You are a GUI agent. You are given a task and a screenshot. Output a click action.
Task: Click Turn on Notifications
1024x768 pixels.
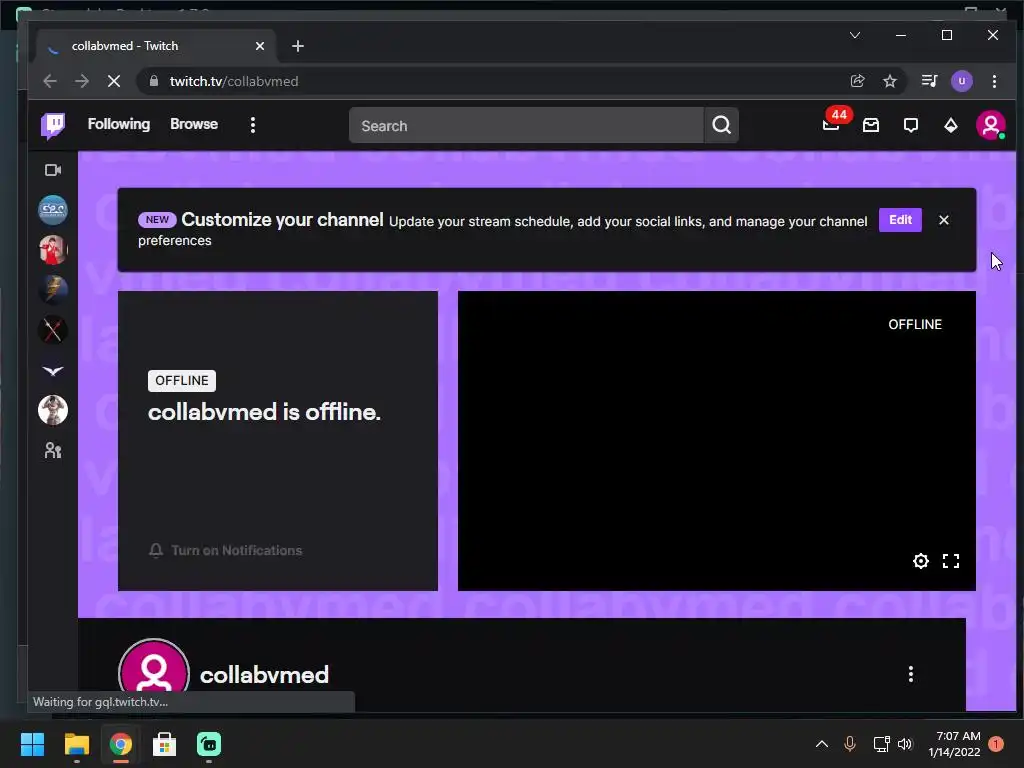coord(225,551)
